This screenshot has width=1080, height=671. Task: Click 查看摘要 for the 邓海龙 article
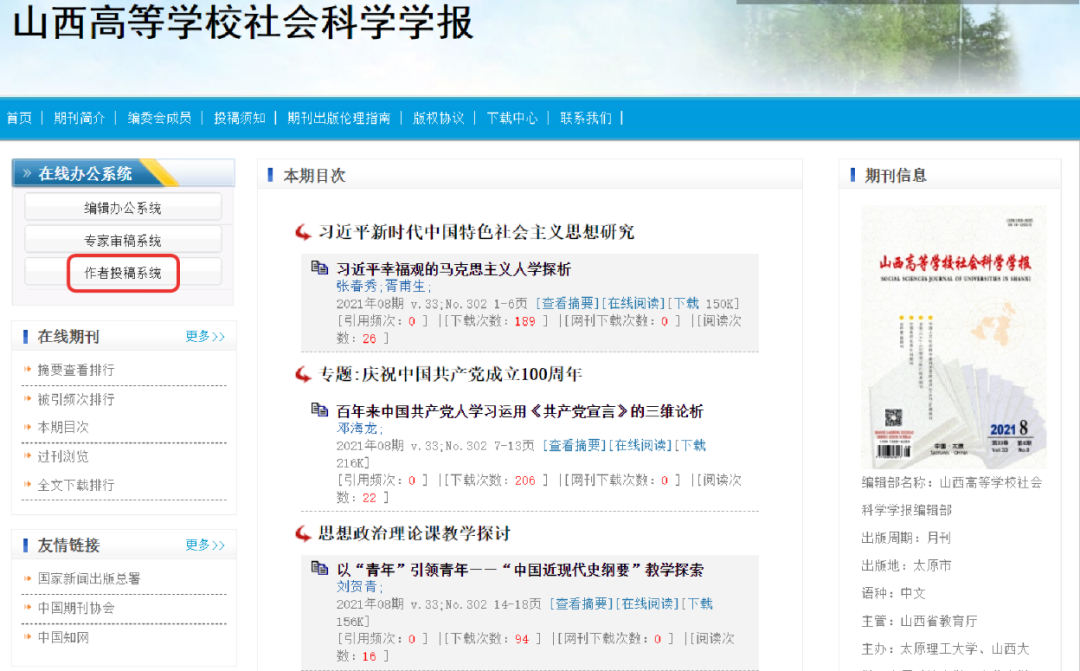pyautogui.click(x=574, y=445)
